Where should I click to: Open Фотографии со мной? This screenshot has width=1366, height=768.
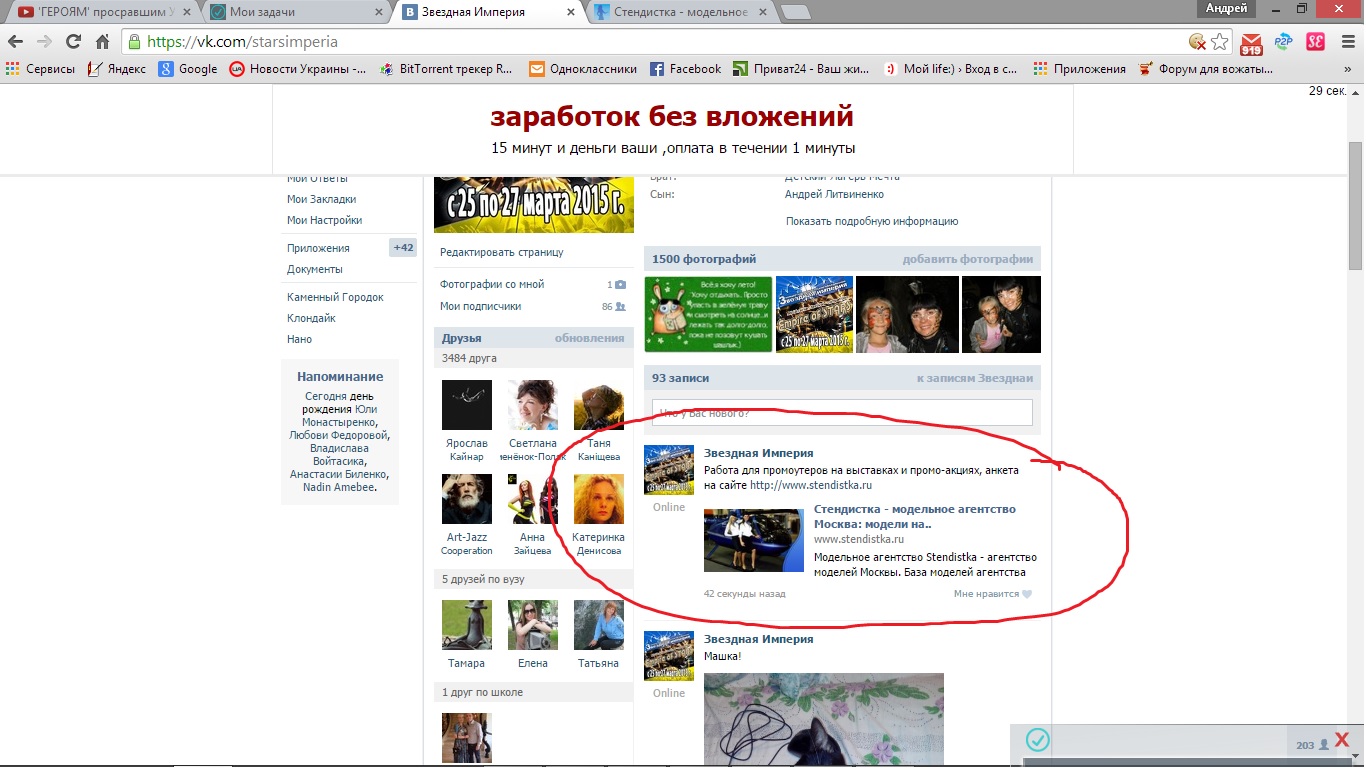492,284
